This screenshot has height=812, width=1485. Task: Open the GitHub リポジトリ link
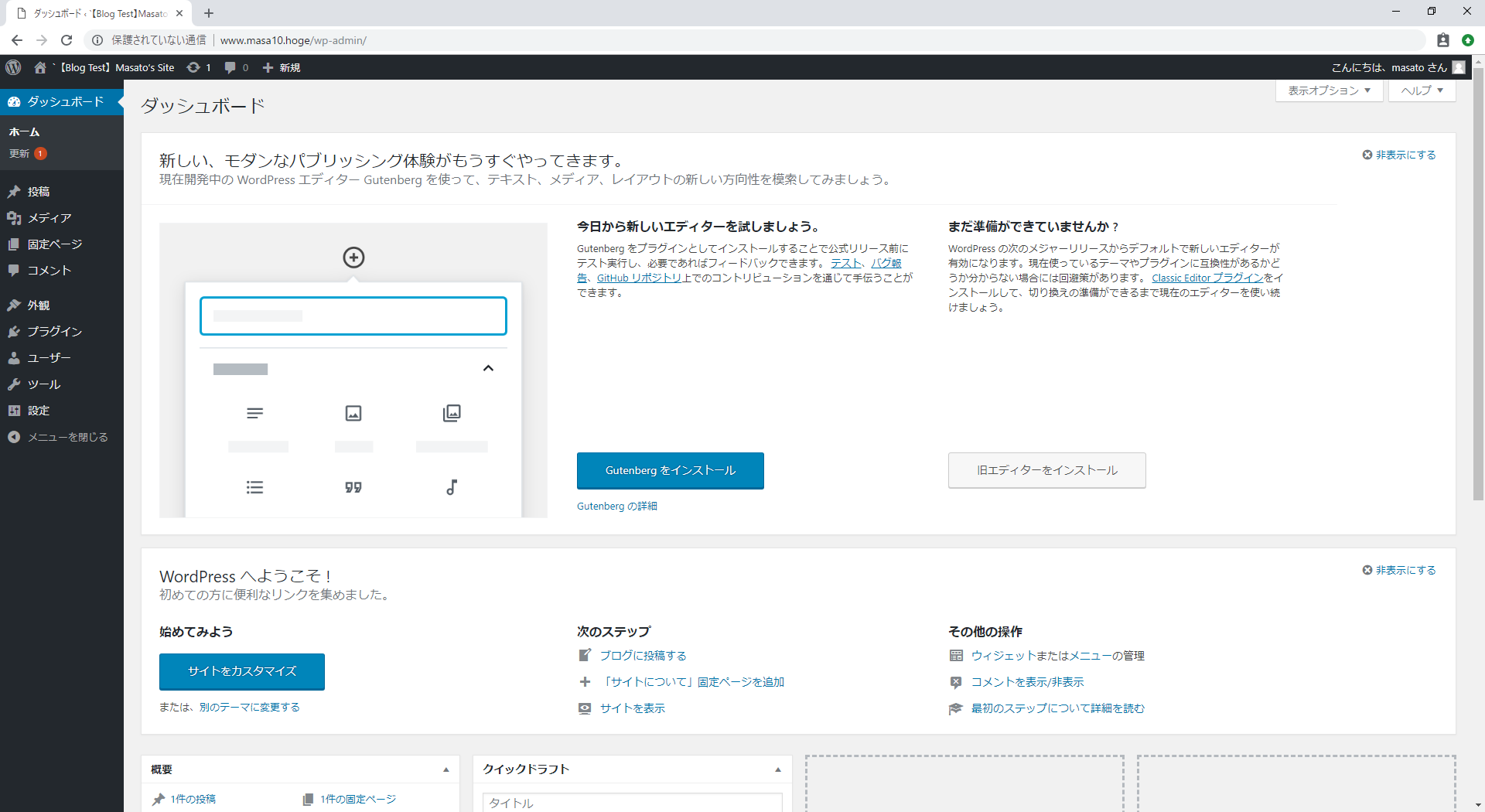pyautogui.click(x=639, y=278)
